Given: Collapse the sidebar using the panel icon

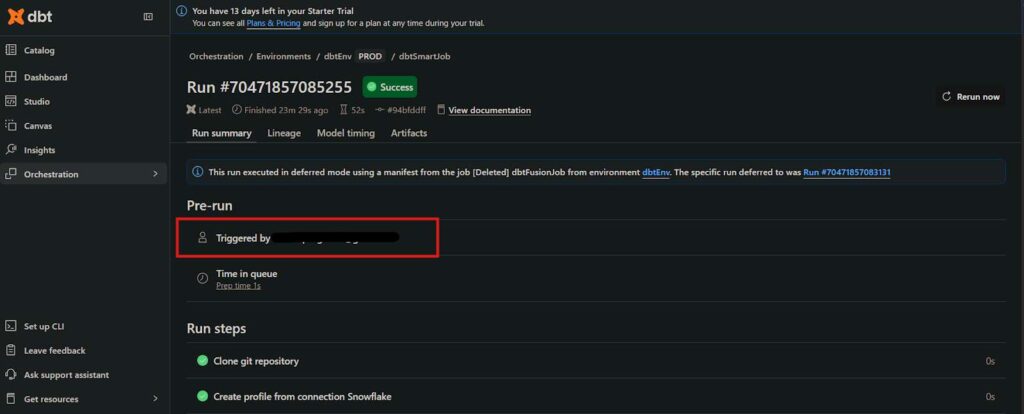Looking at the screenshot, I should (148, 16).
